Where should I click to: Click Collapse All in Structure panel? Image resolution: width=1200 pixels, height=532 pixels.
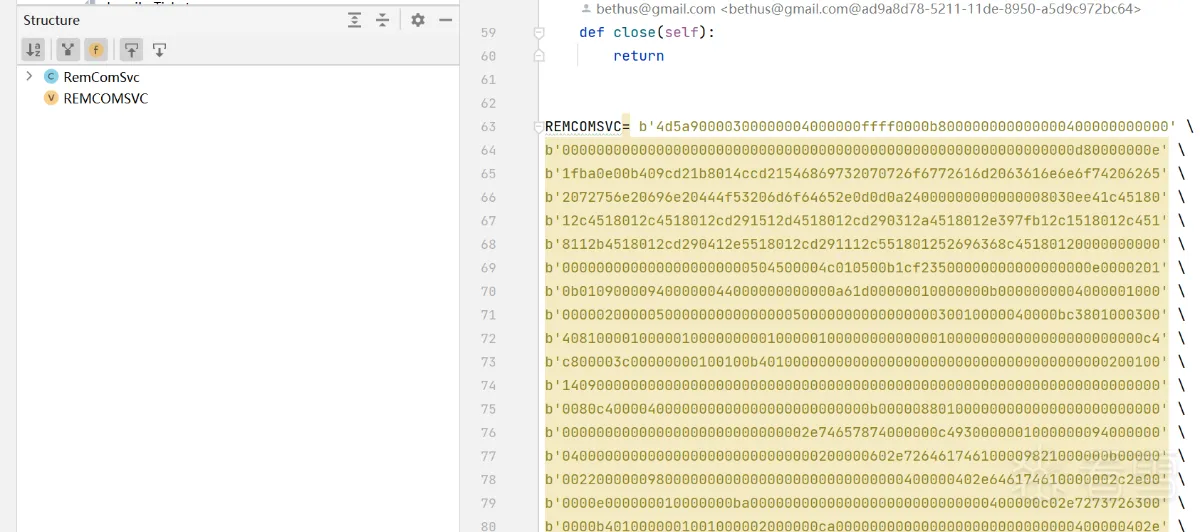(x=383, y=20)
